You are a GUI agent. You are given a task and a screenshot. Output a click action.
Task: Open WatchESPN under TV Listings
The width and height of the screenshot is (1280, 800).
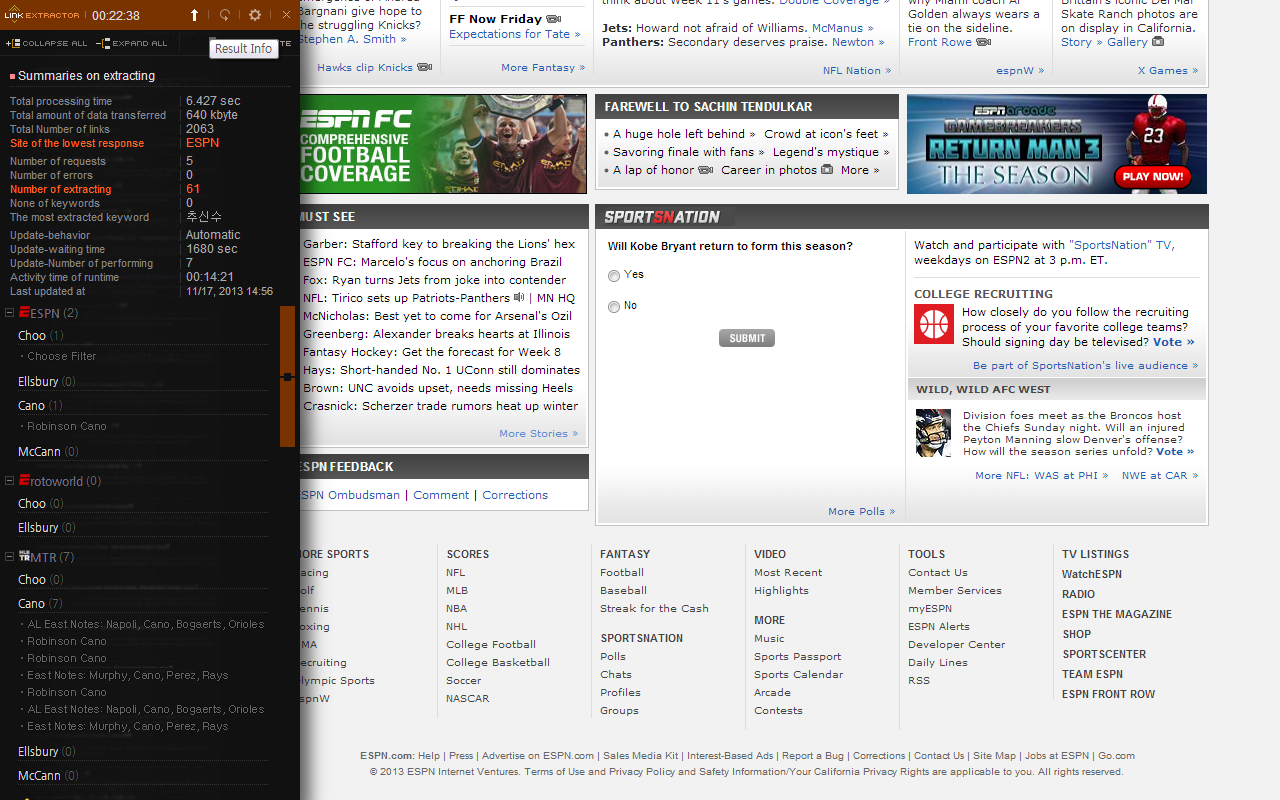tap(1092, 575)
